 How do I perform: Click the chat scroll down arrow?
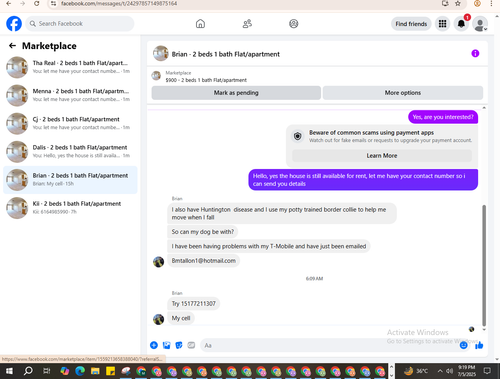click(484, 329)
